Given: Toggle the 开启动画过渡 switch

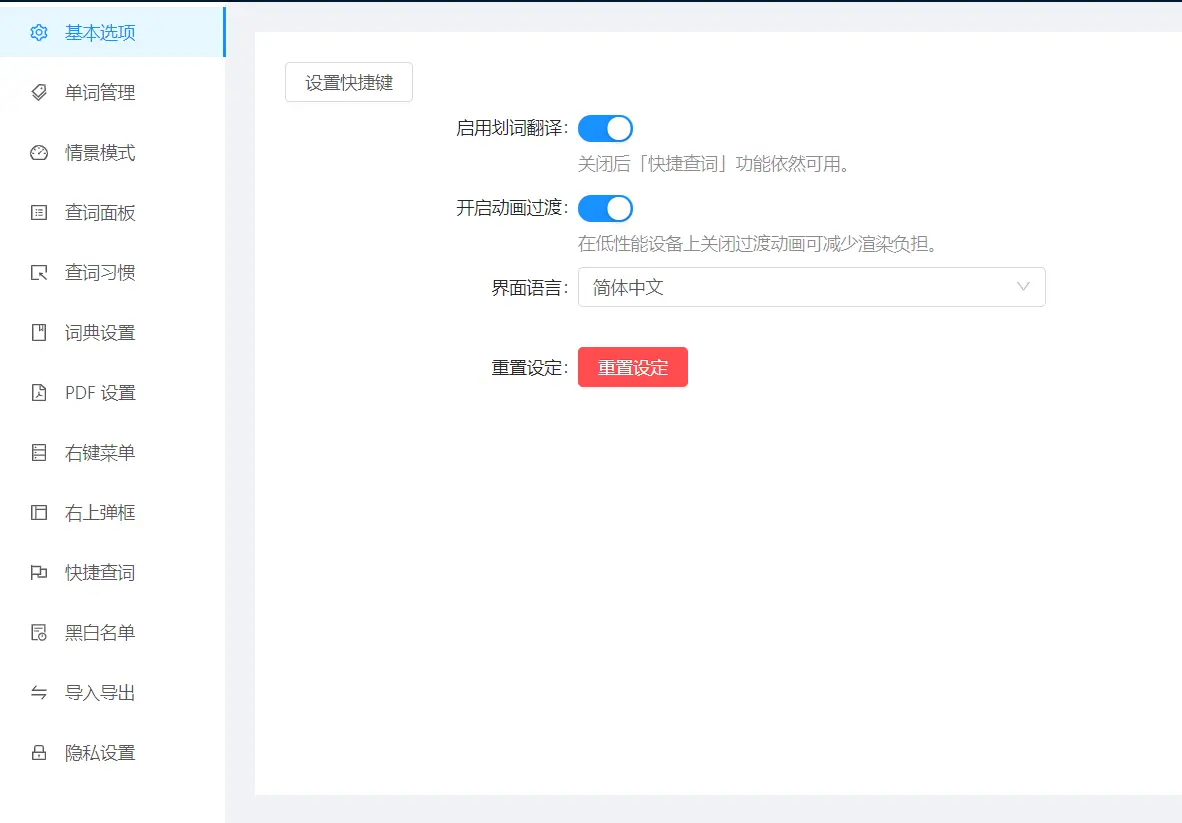Looking at the screenshot, I should coord(605,209).
